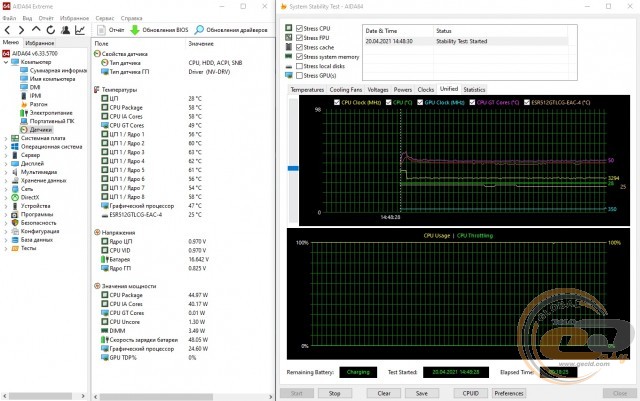The width and height of the screenshot is (640, 401).
Task: Select the Stability Test Started log row
Action: 465,41
